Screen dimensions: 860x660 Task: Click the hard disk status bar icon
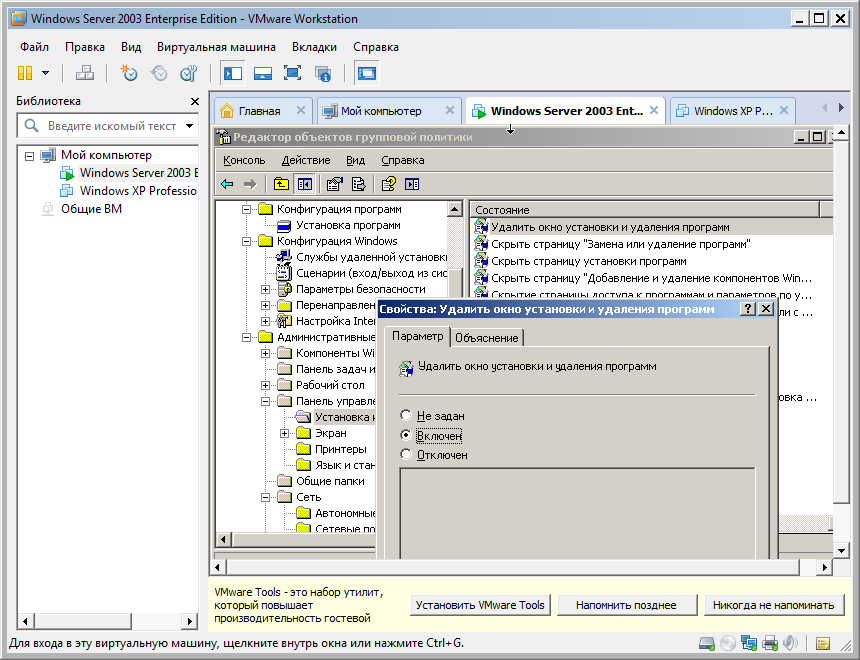click(x=706, y=643)
